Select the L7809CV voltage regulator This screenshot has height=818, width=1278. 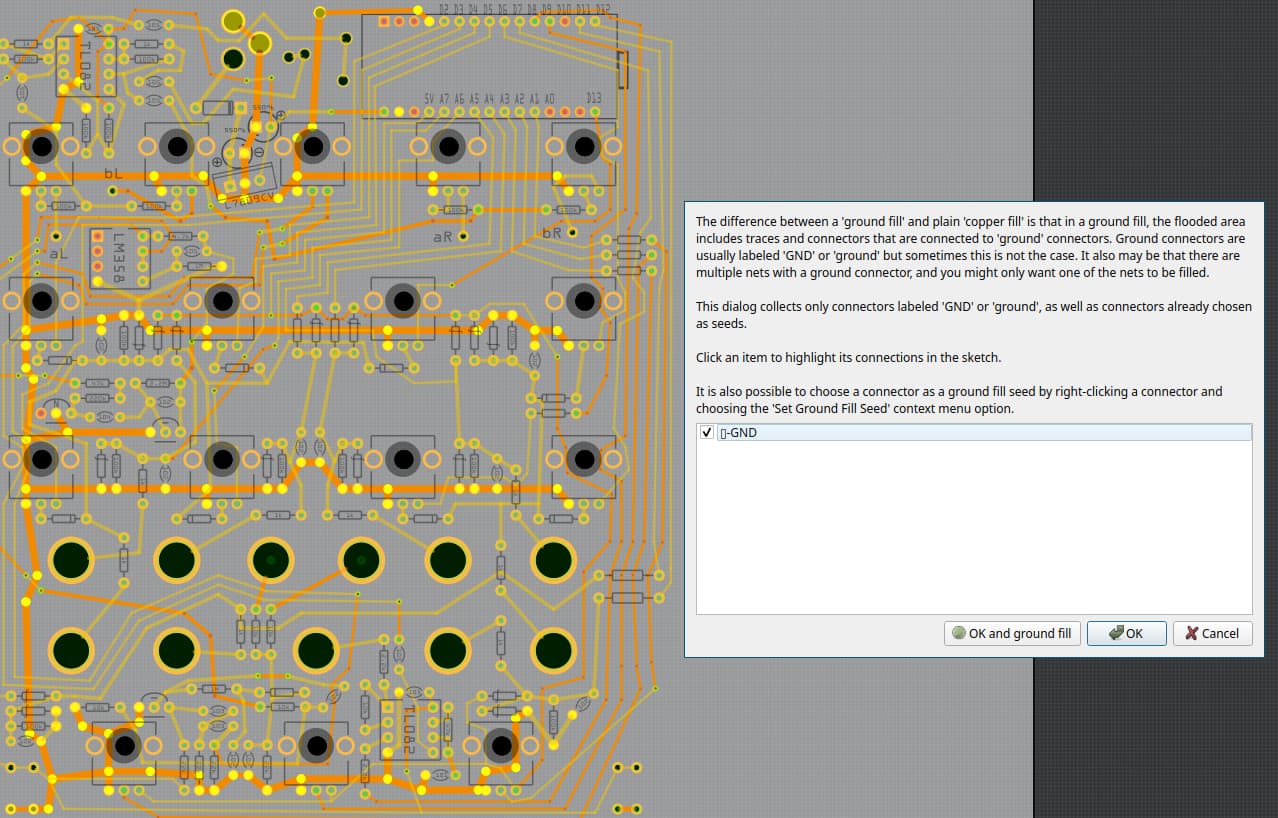(243, 186)
